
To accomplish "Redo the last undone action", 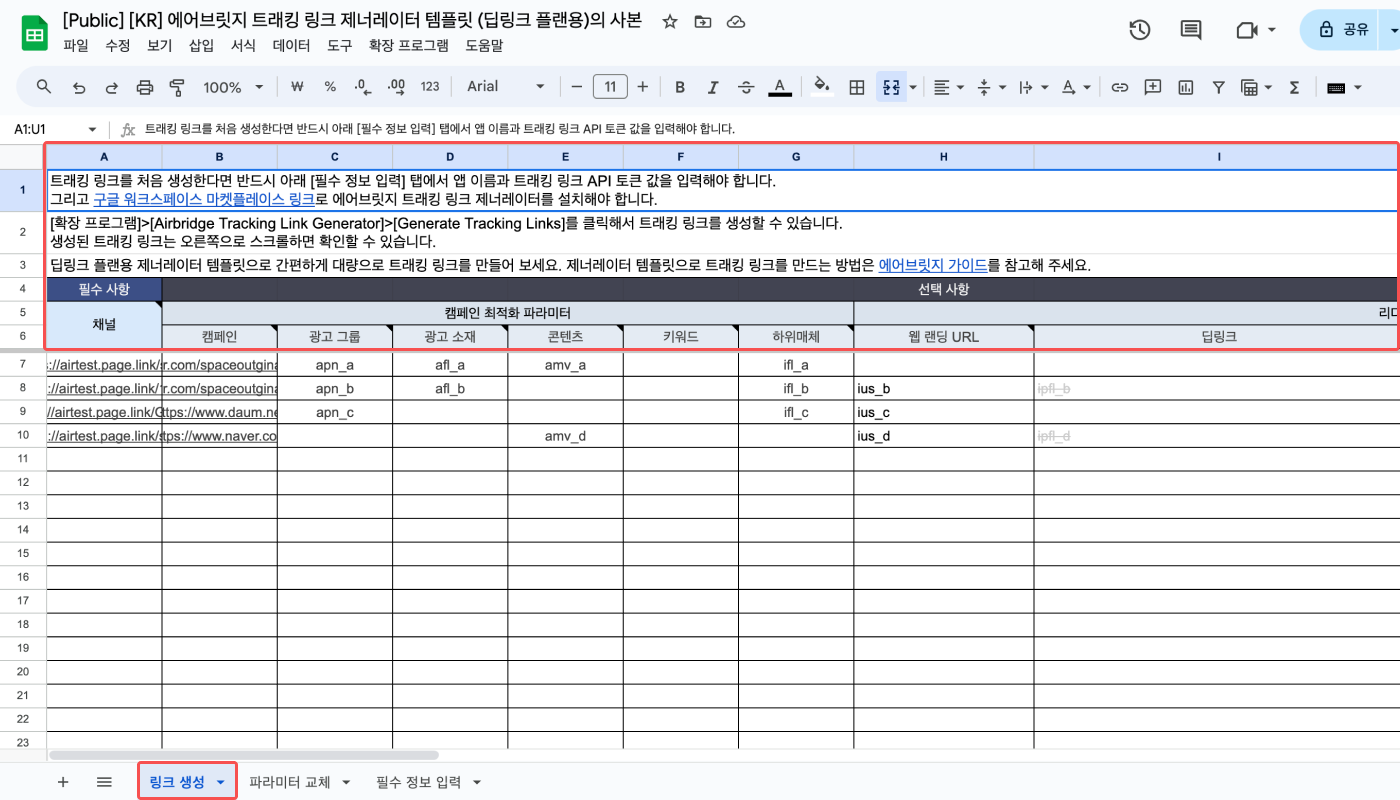I will 111,87.
